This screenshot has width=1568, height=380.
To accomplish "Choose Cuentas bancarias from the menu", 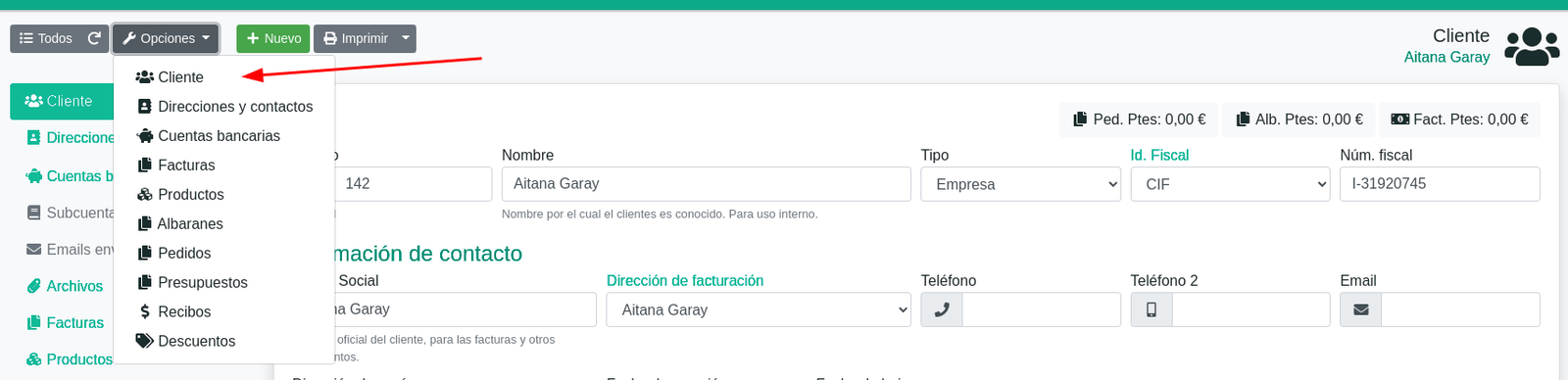I will point(224,135).
